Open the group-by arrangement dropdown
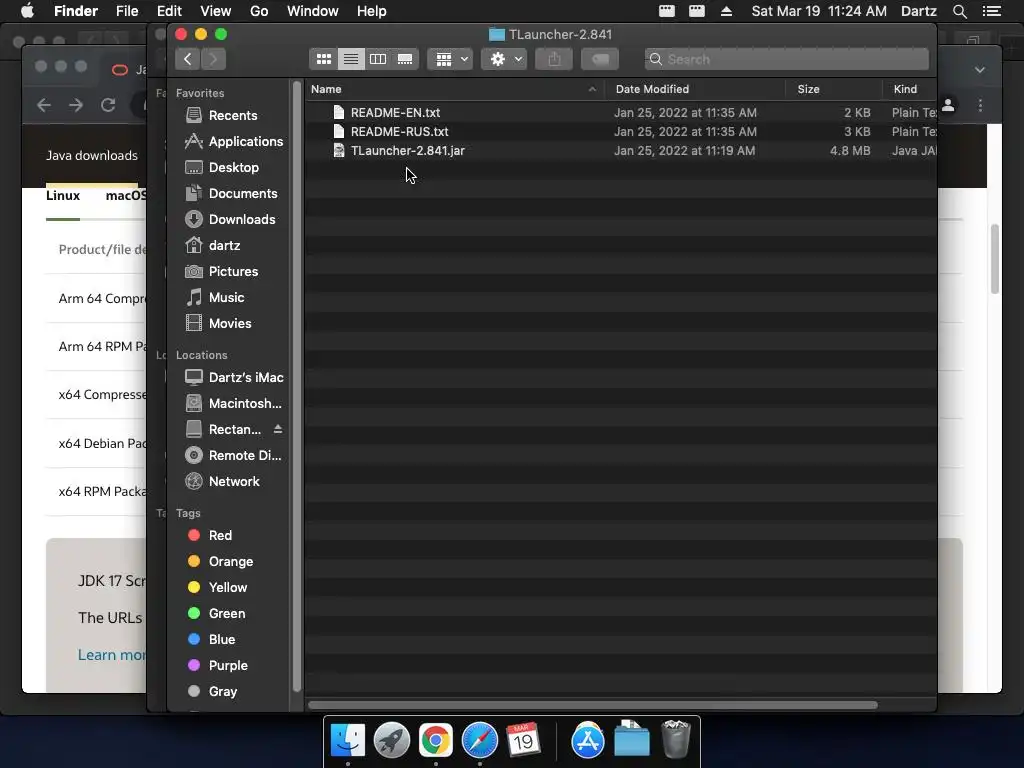The image size is (1024, 768). 450,59
